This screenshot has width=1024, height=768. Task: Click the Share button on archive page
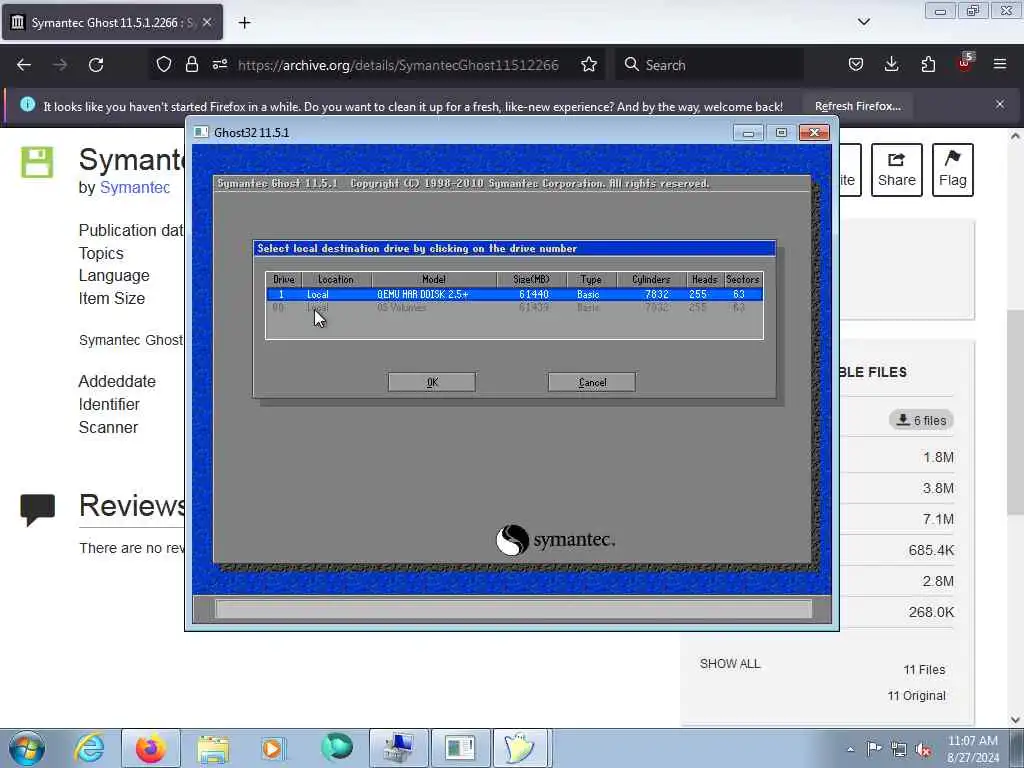897,170
